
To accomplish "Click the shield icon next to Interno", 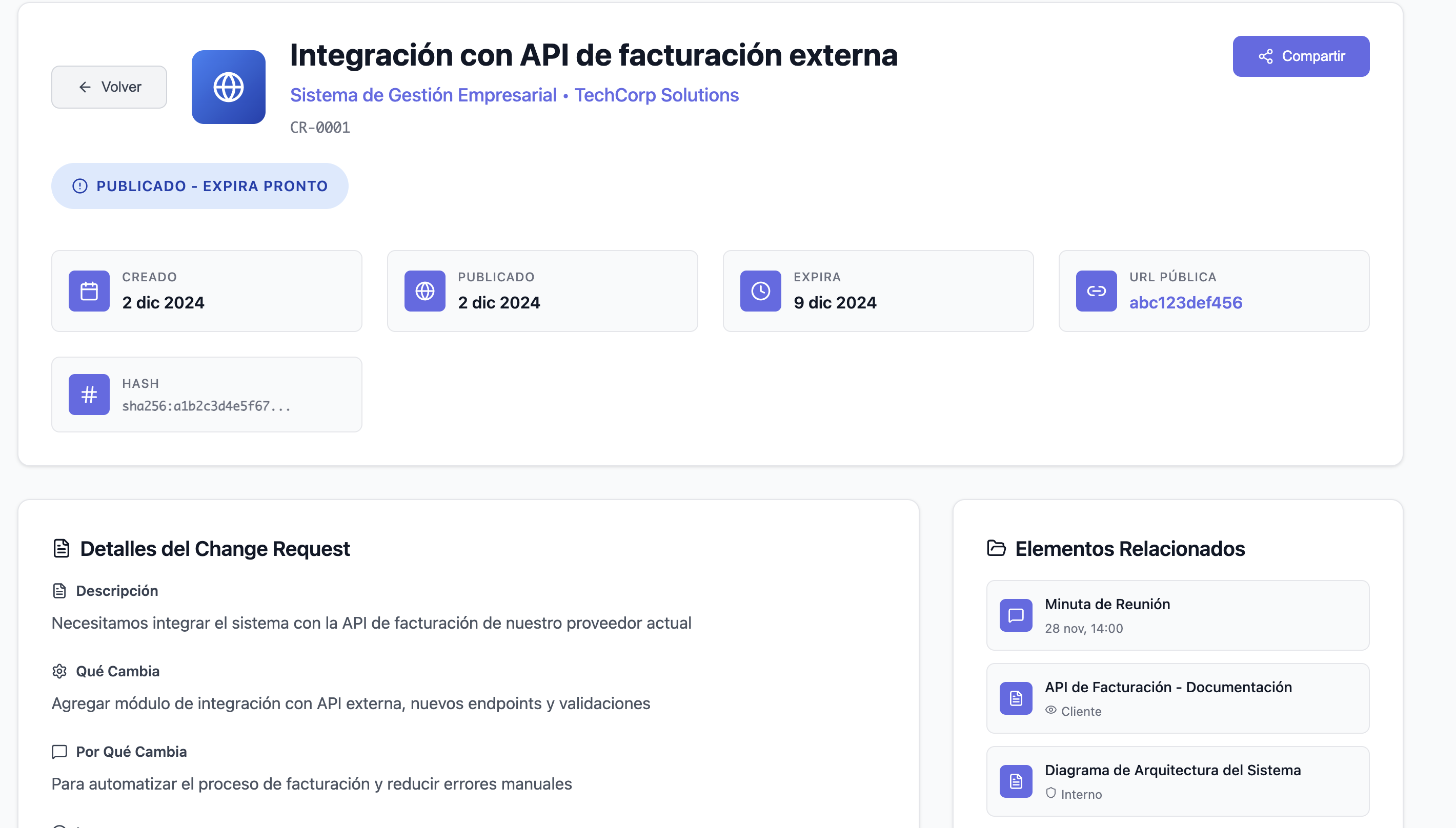I will (x=1050, y=793).
